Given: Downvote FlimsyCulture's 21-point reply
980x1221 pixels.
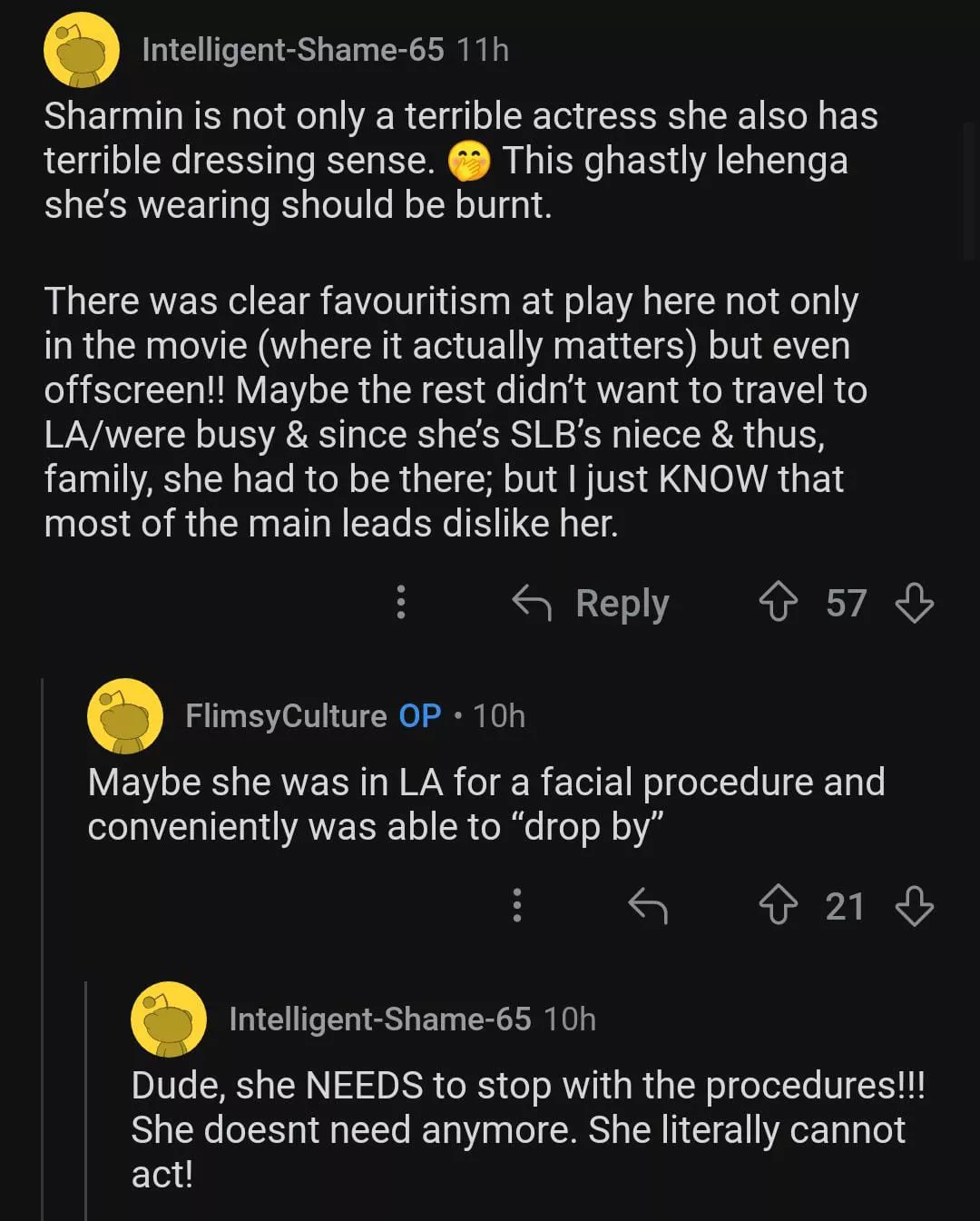Looking at the screenshot, I should 914,906.
